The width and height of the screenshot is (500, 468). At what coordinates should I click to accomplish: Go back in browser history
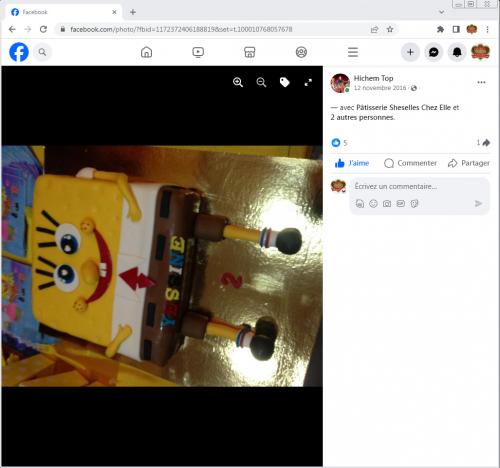coord(12,29)
